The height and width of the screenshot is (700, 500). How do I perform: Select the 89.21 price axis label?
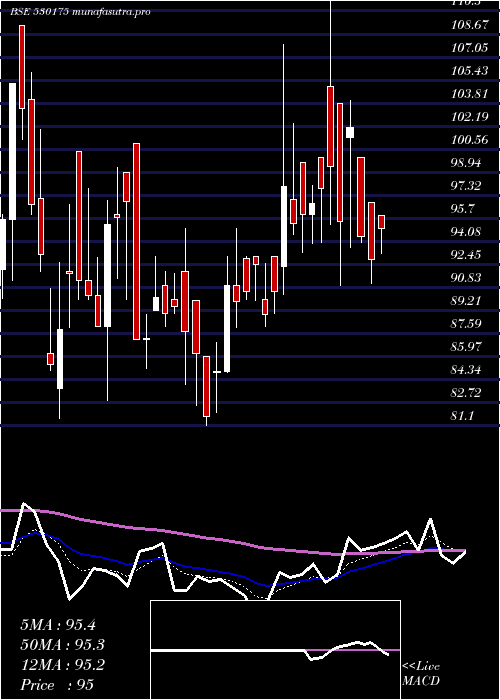point(466,301)
